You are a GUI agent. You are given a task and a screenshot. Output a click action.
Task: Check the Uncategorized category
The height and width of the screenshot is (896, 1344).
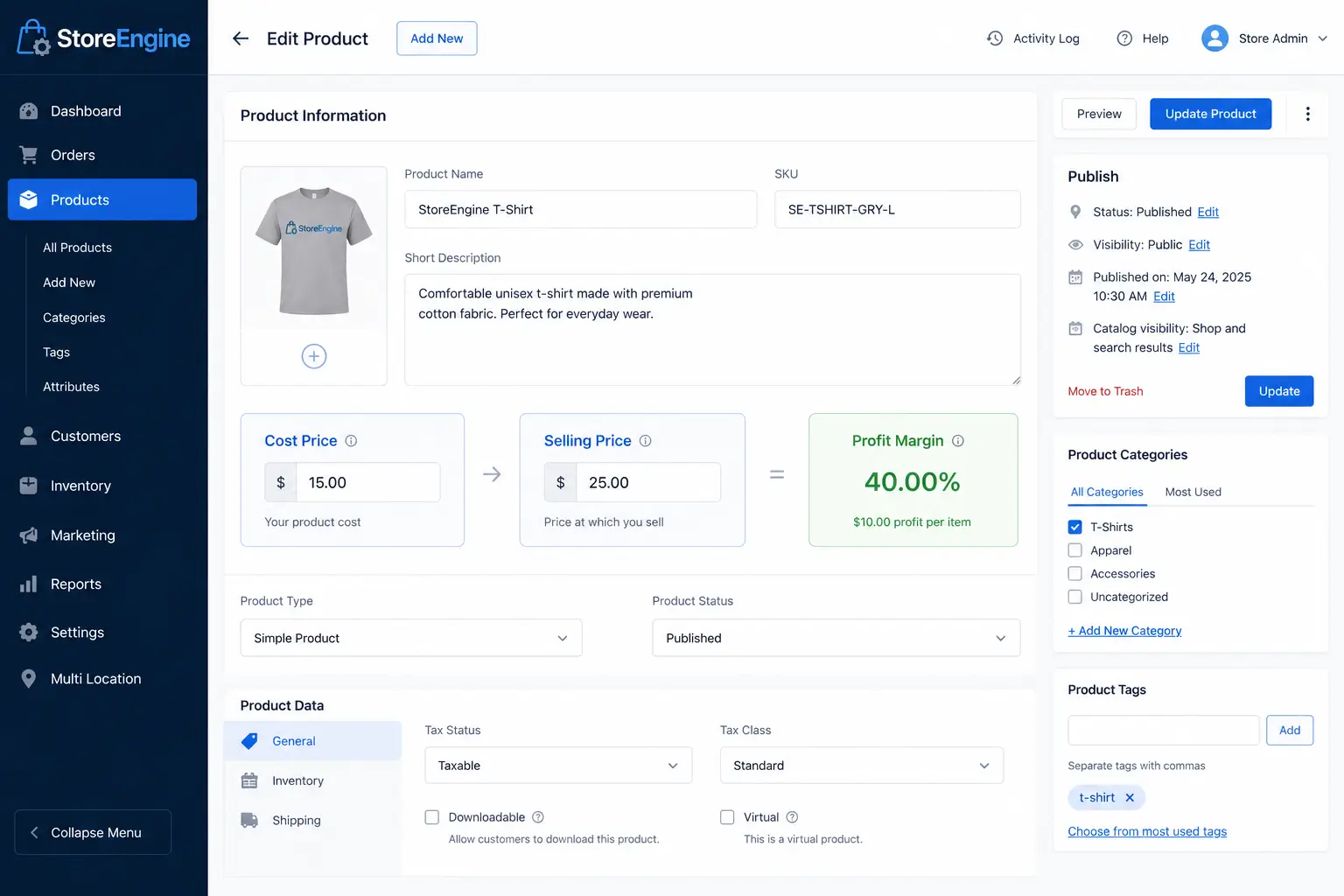point(1075,597)
